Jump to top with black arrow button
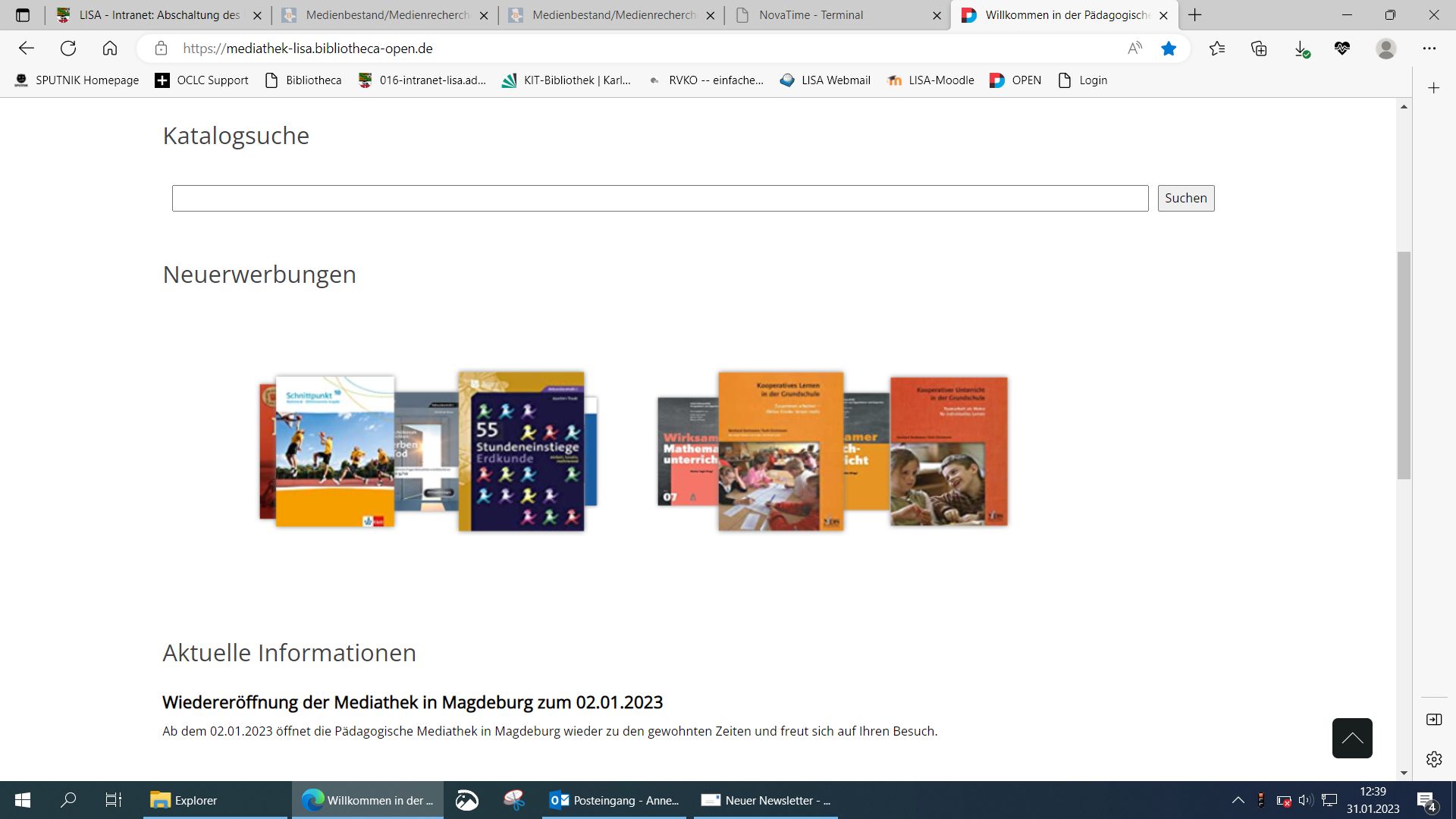 pyautogui.click(x=1352, y=738)
